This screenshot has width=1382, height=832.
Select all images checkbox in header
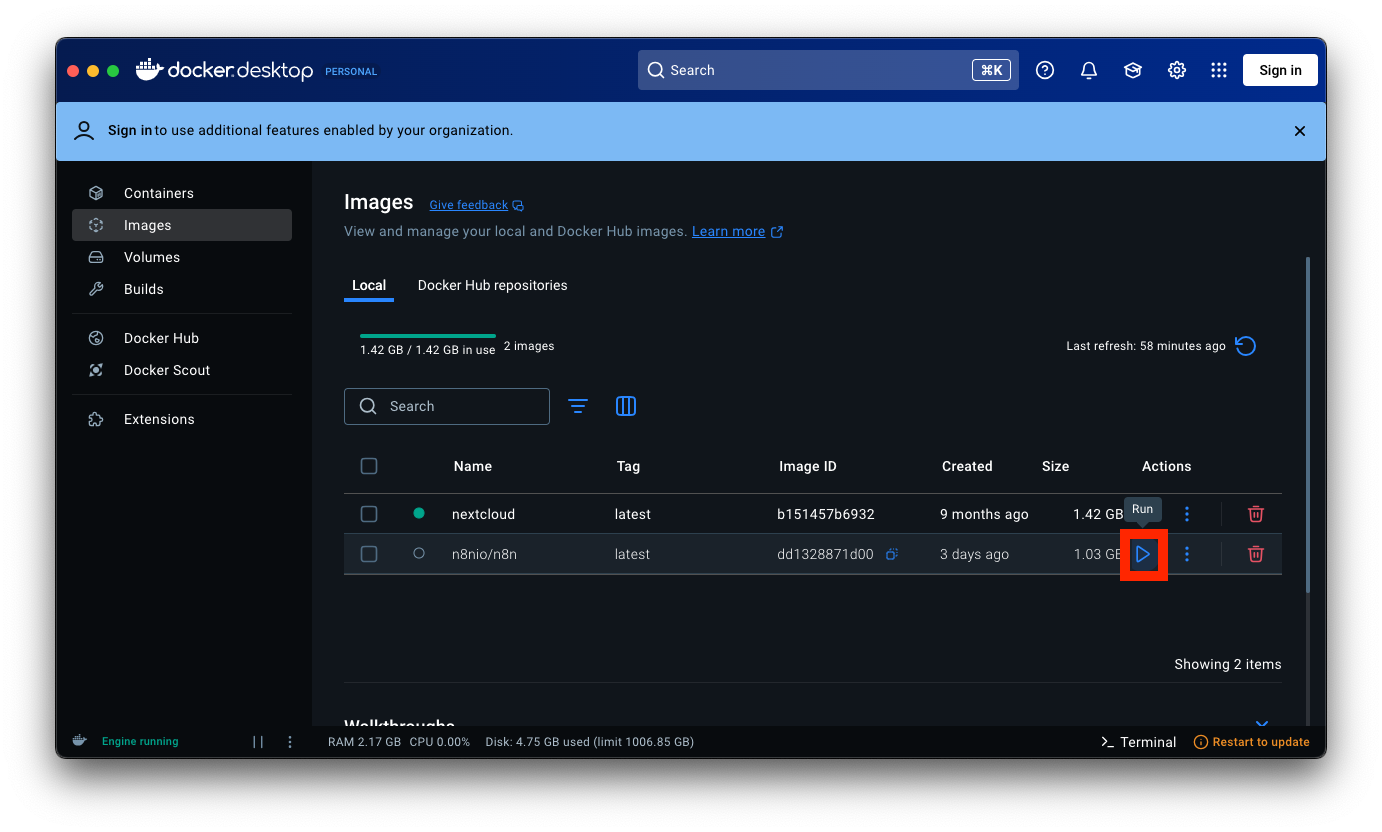coord(369,466)
